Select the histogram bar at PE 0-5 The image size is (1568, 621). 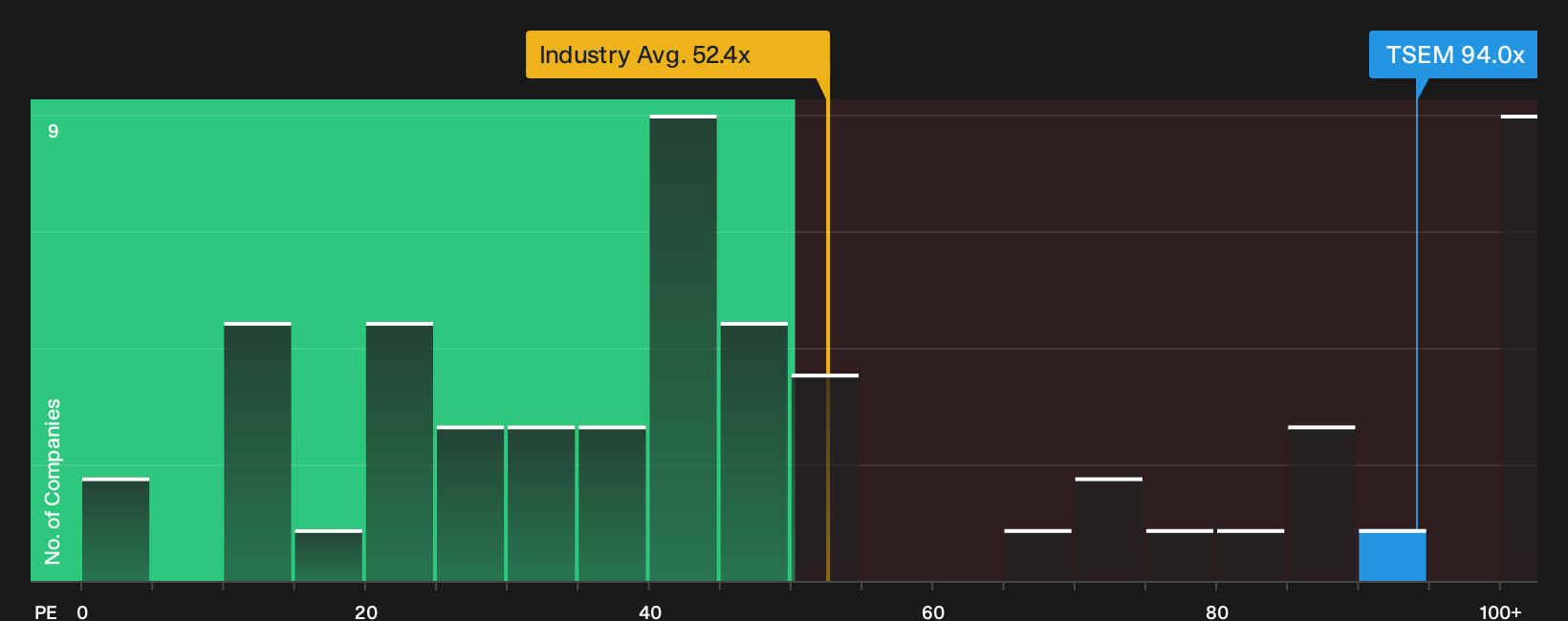click(116, 529)
